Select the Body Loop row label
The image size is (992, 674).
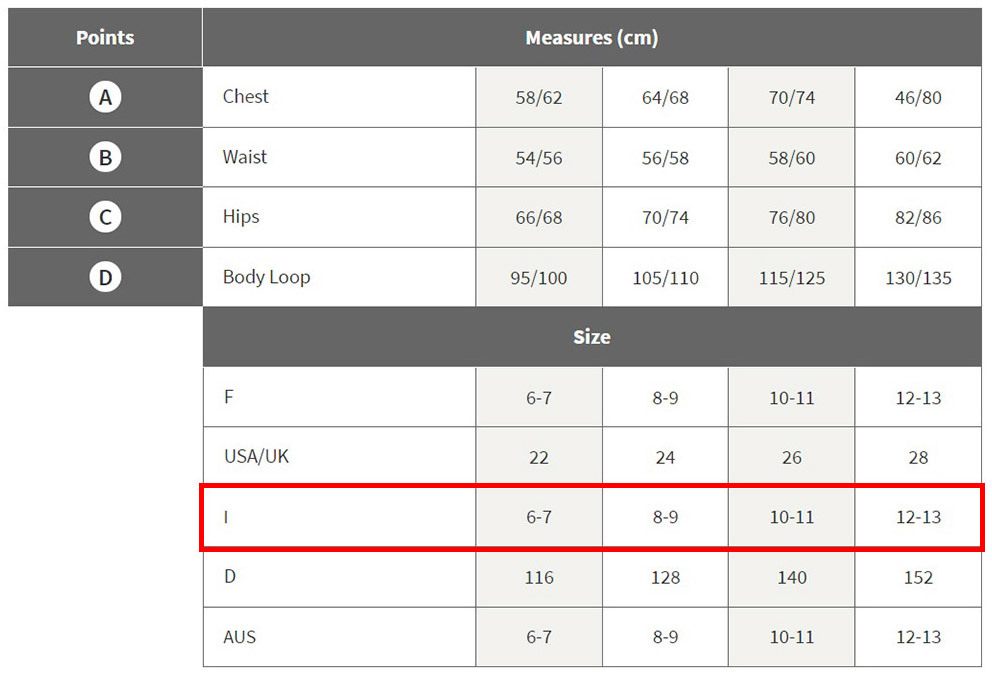point(266,277)
